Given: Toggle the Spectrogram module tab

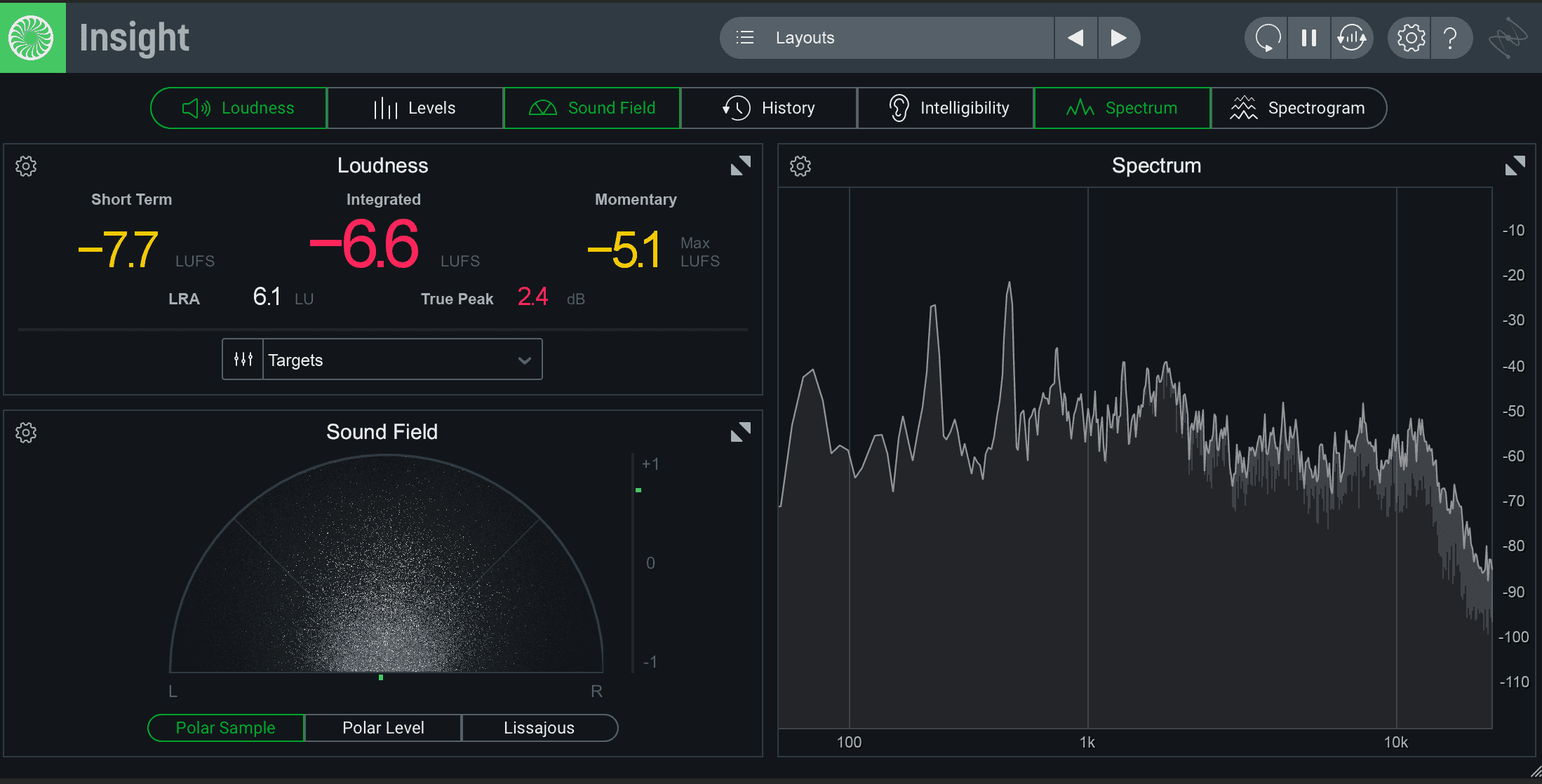Looking at the screenshot, I should pyautogui.click(x=1299, y=108).
